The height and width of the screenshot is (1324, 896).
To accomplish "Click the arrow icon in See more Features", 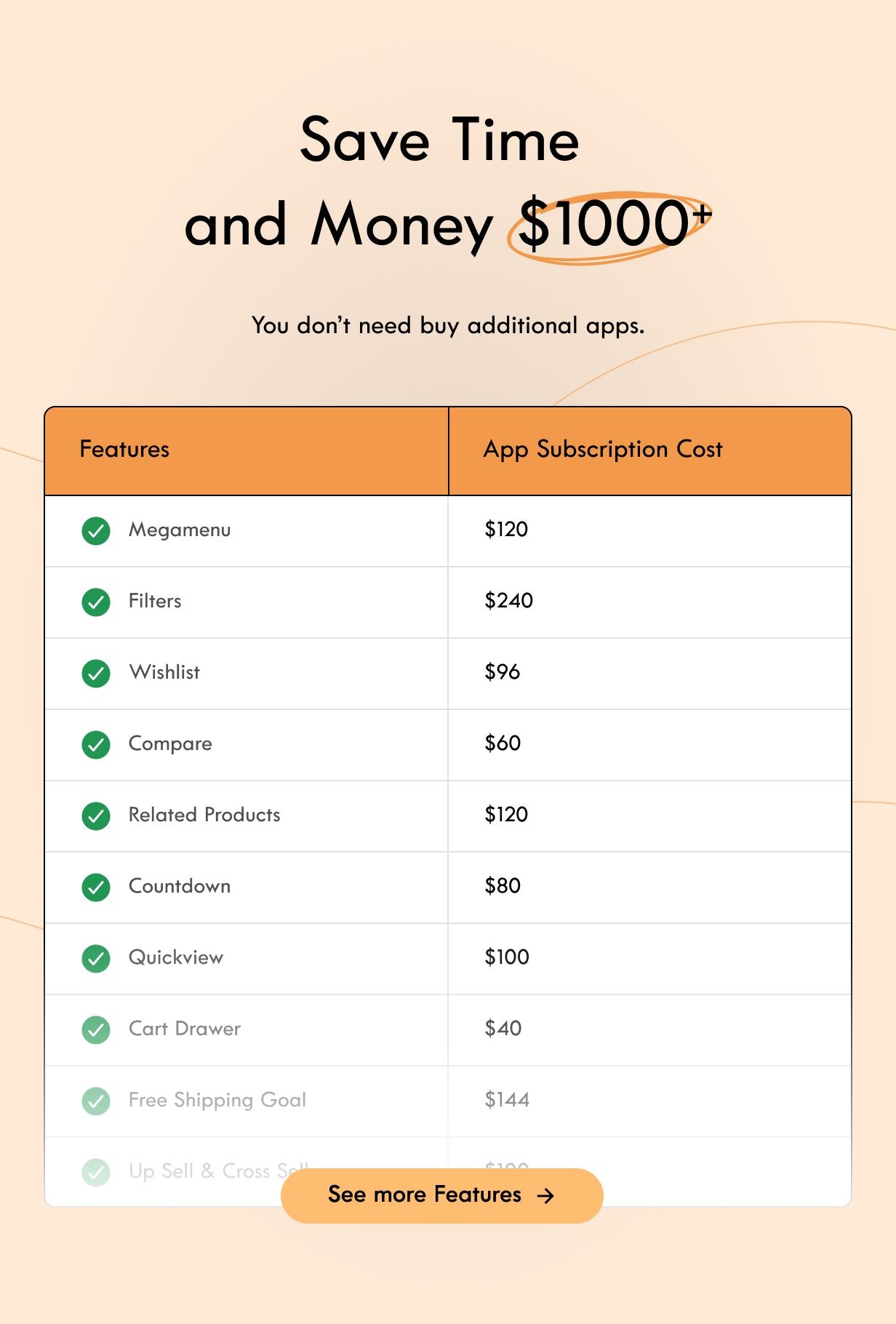I will (x=545, y=1195).
